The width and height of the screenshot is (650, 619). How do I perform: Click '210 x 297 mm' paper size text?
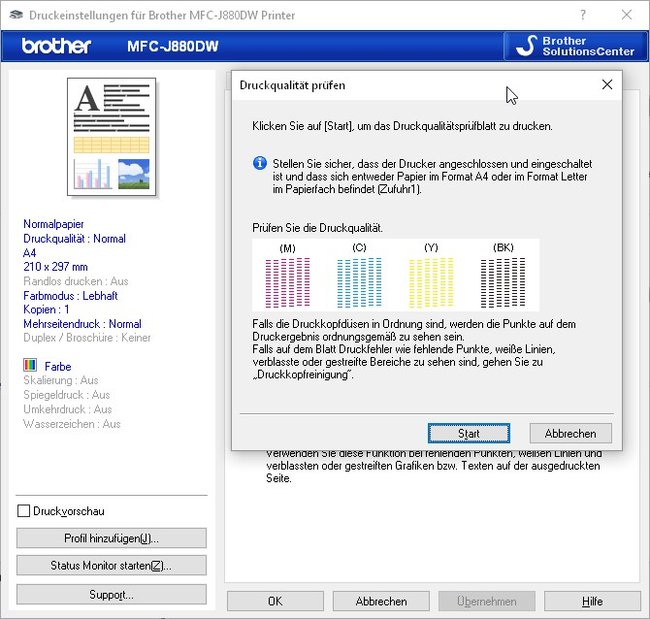[56, 267]
